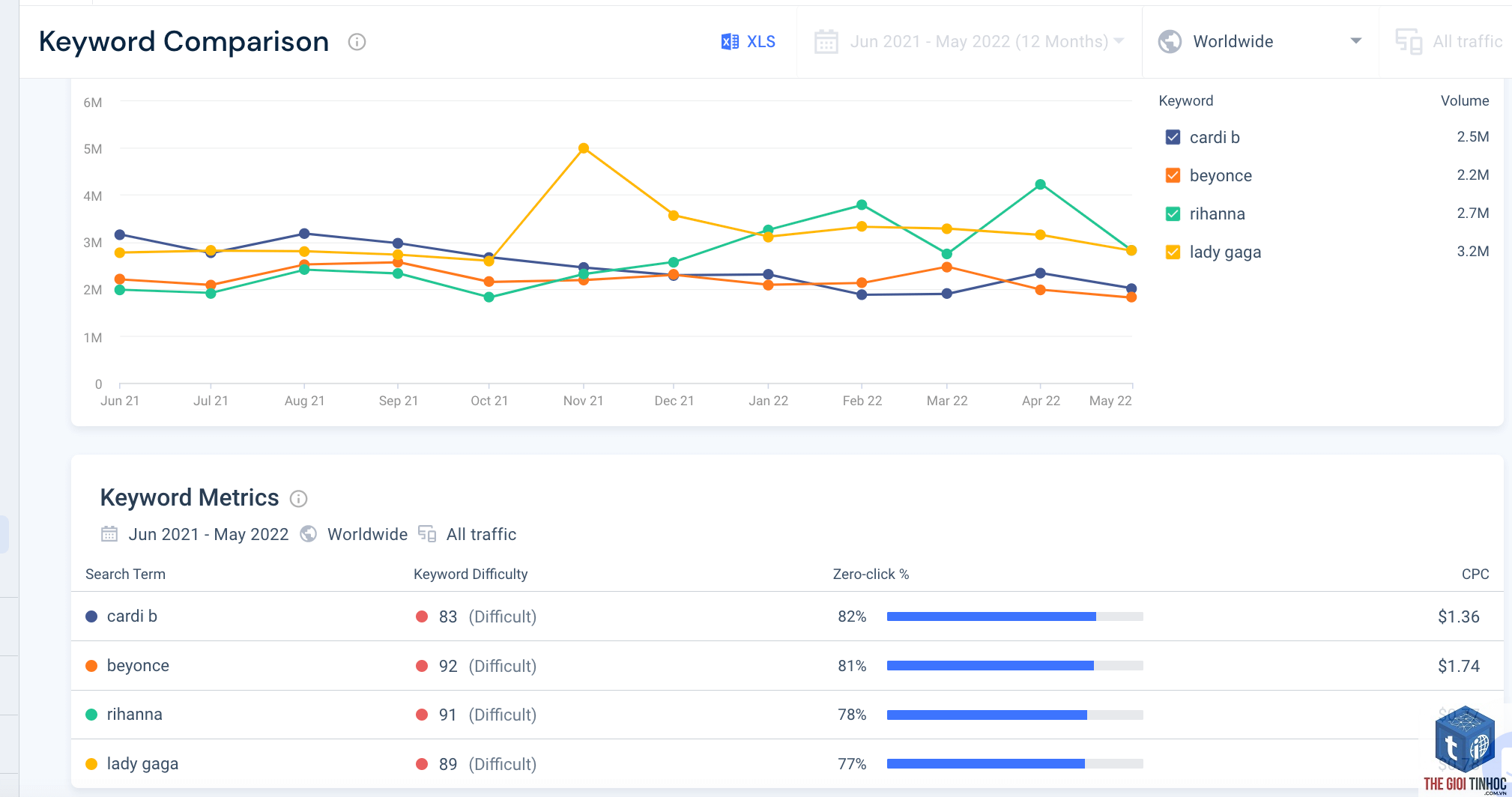Click the Keyword column header in legend

[x=1185, y=100]
